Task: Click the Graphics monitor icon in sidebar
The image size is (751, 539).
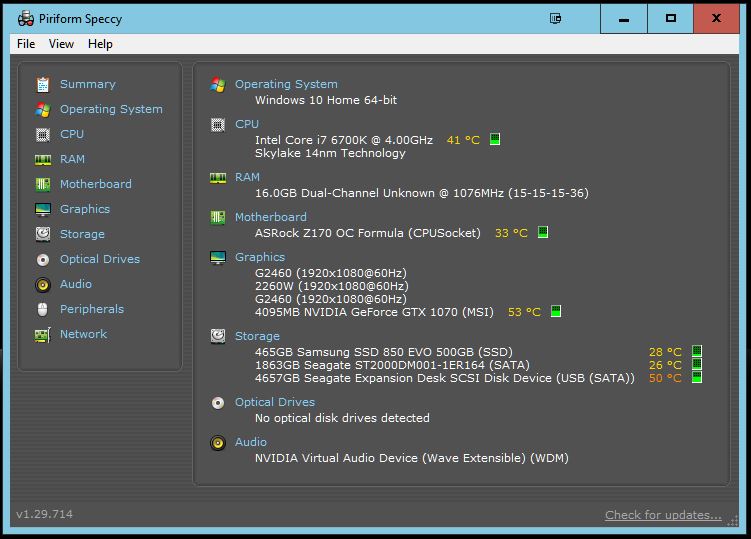Action: 43,209
